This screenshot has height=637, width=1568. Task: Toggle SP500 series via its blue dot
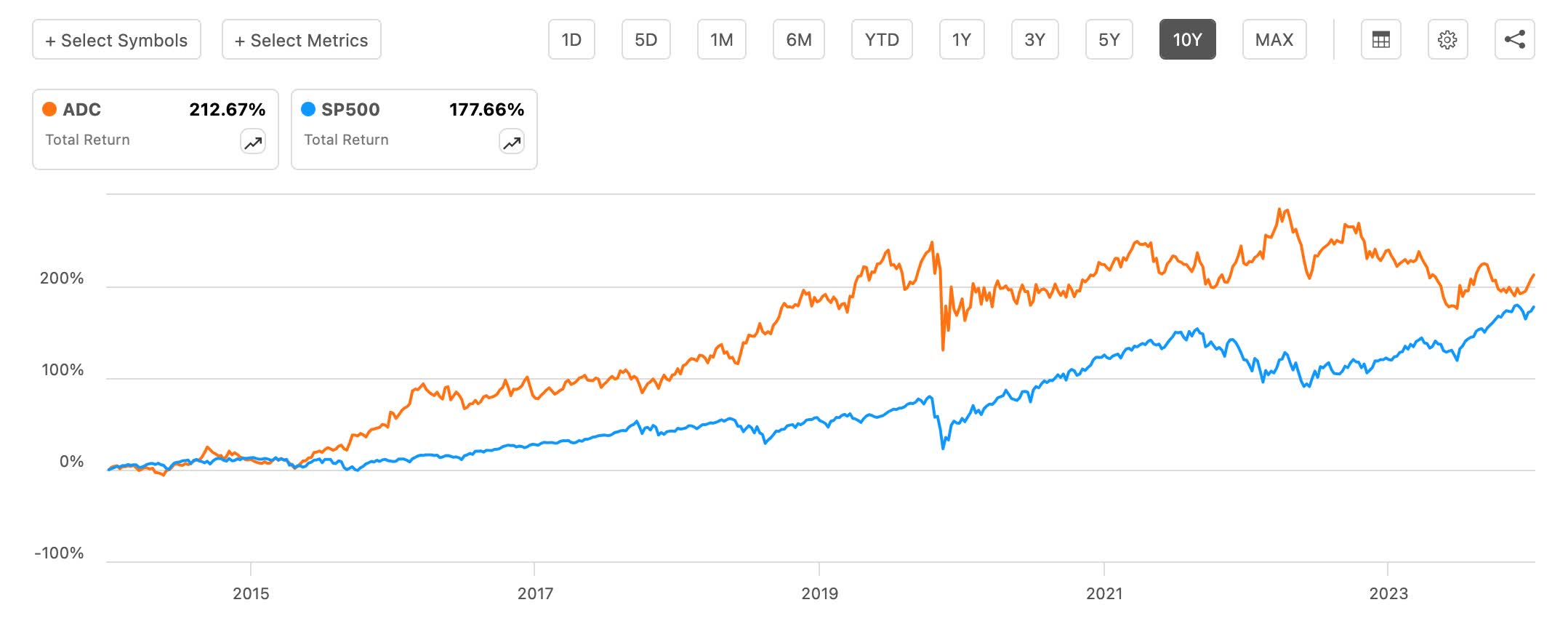point(308,109)
